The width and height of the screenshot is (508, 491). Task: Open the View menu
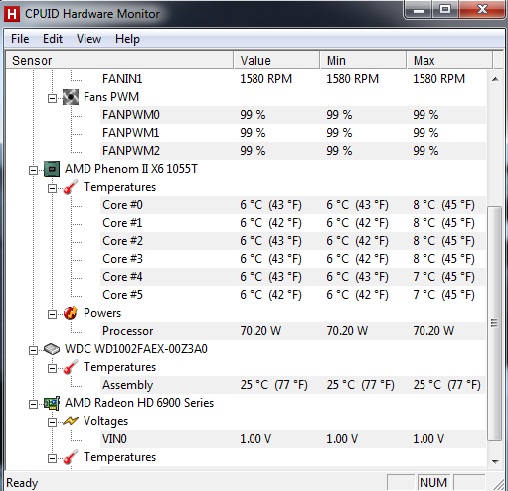pos(89,39)
